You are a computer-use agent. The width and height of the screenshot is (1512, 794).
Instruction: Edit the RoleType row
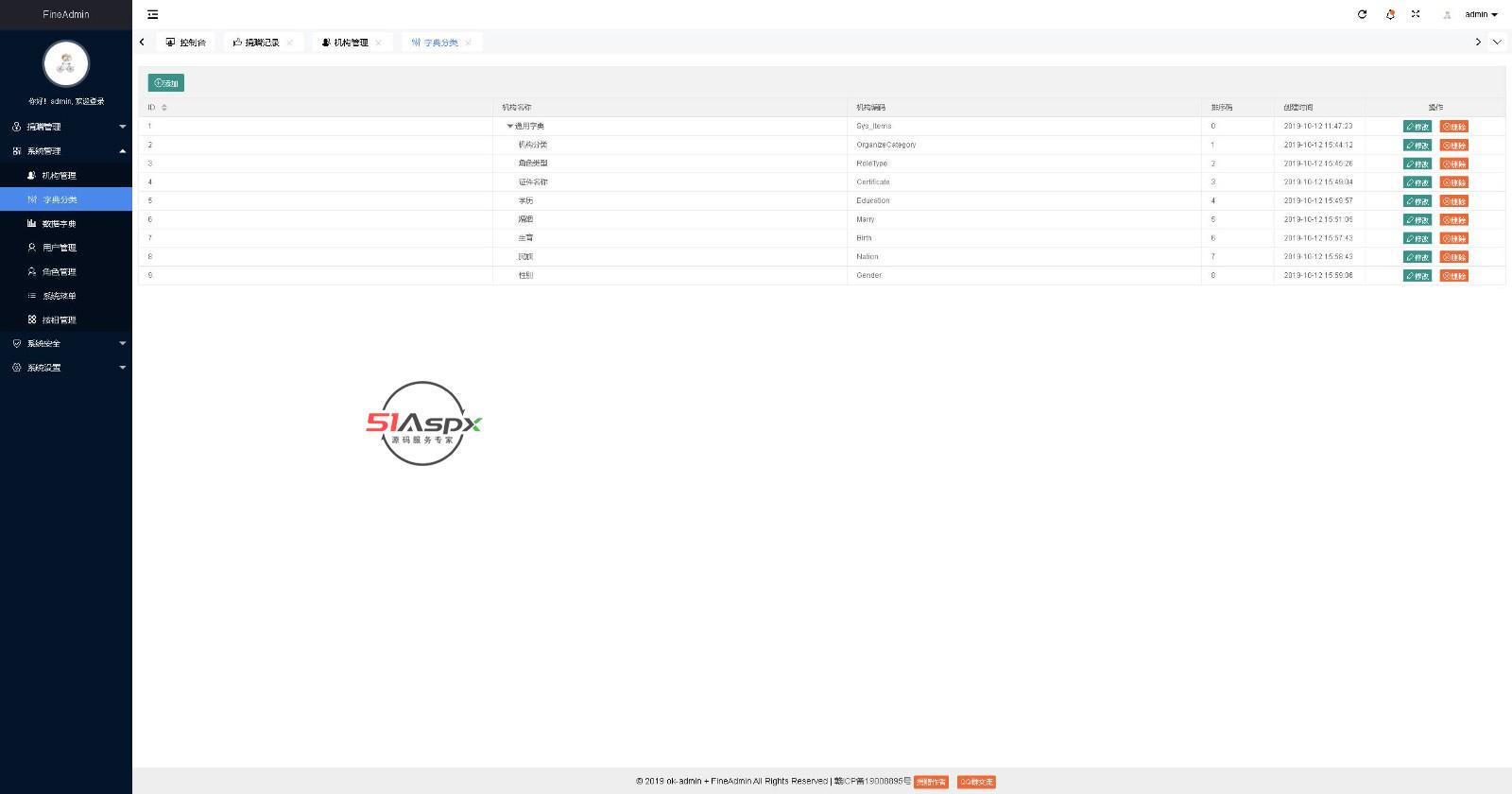[1417, 164]
